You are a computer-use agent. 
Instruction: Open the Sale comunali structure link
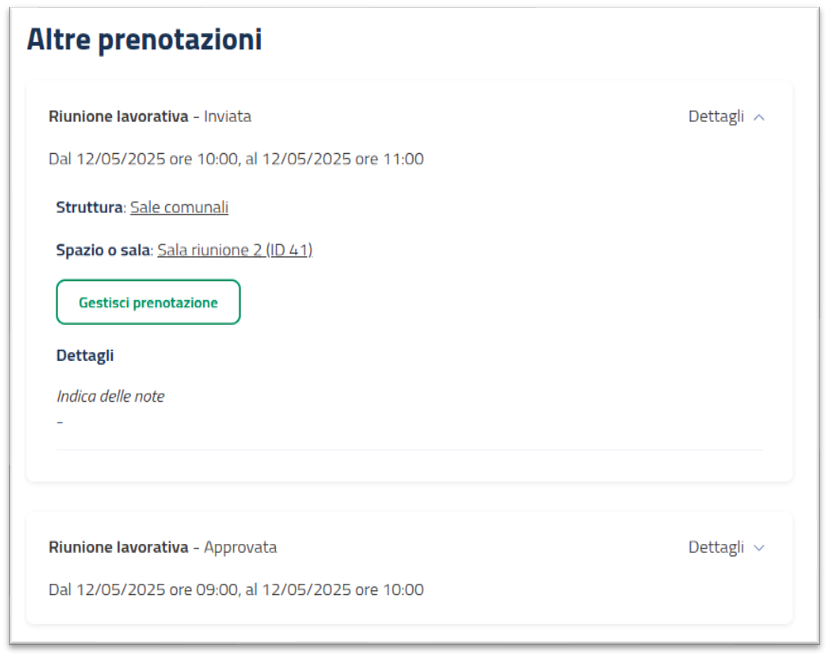pyautogui.click(x=178, y=207)
